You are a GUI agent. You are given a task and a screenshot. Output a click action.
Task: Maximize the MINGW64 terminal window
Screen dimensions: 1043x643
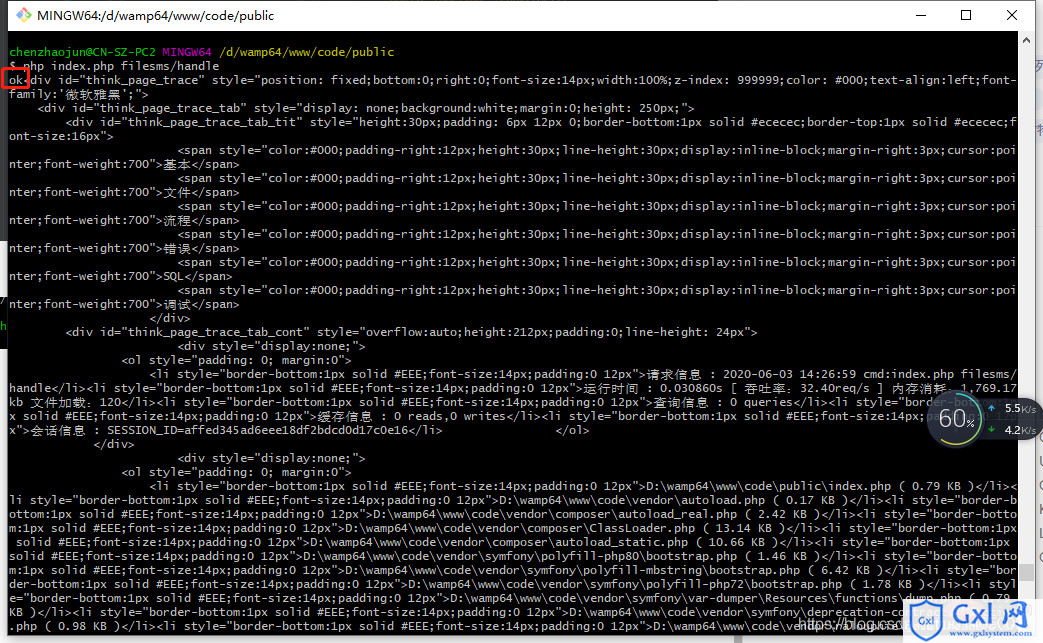966,15
